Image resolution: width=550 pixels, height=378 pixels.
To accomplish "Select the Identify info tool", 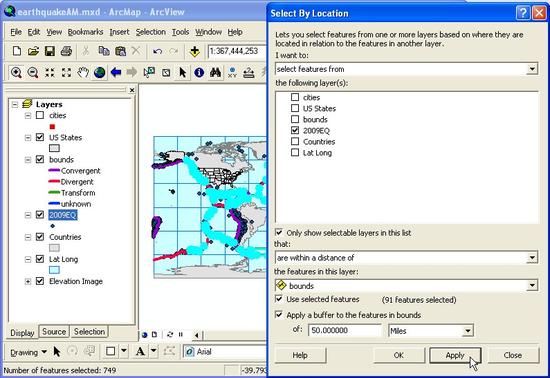I will pyautogui.click(x=199, y=73).
